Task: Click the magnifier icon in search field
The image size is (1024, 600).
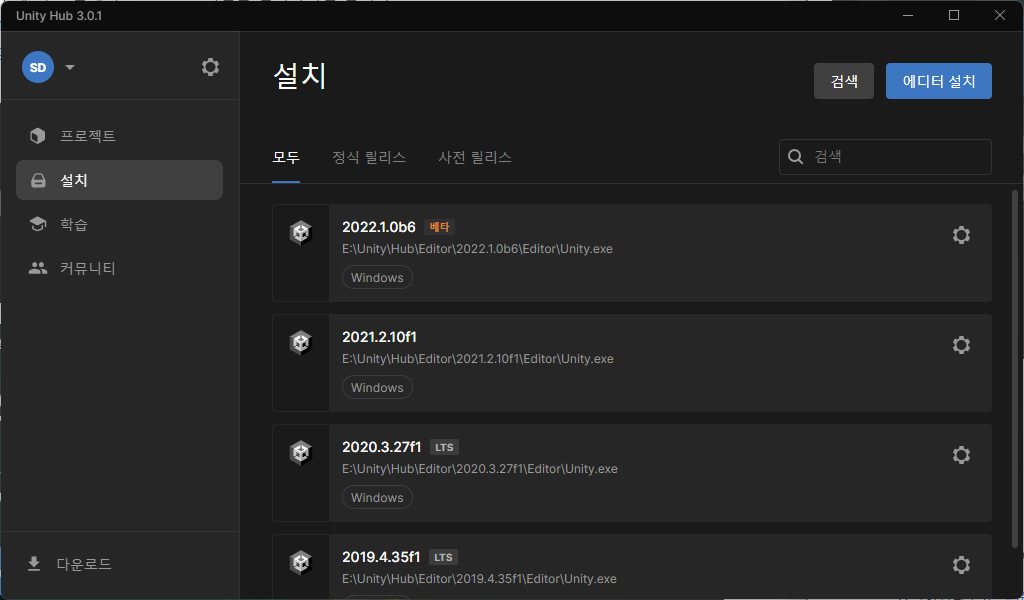Action: coord(795,157)
